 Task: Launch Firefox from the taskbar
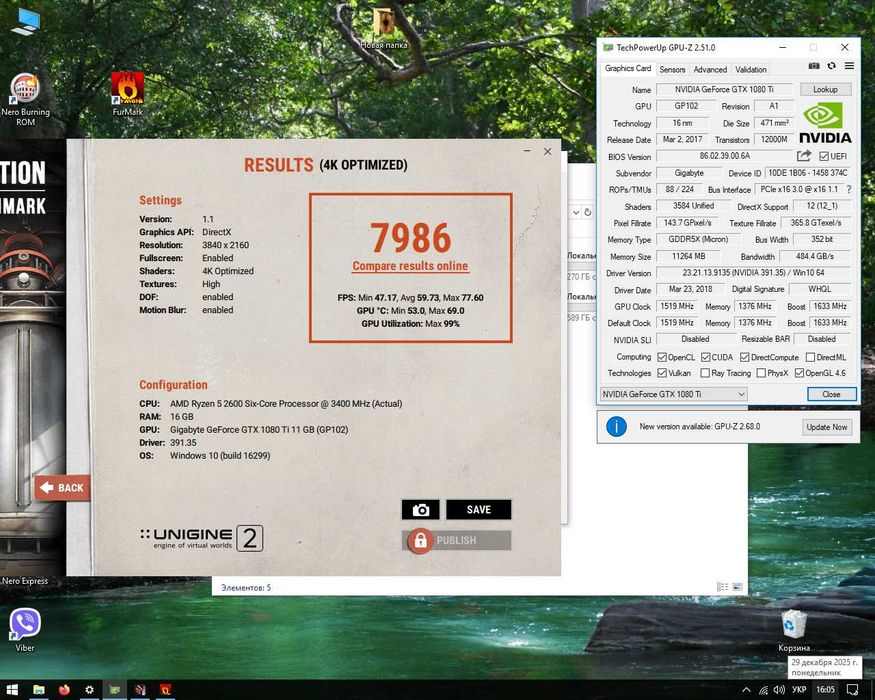(64, 690)
